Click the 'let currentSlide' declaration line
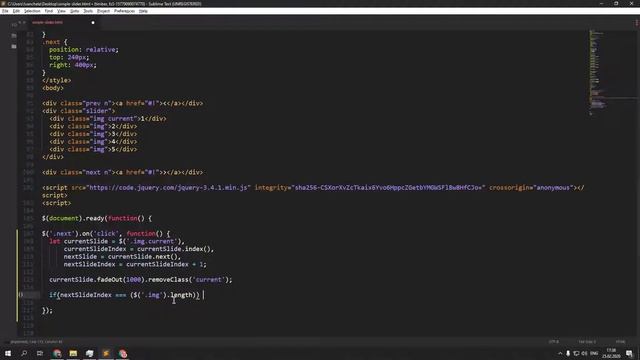This screenshot has height=360, width=640. pyautogui.click(x=117, y=241)
